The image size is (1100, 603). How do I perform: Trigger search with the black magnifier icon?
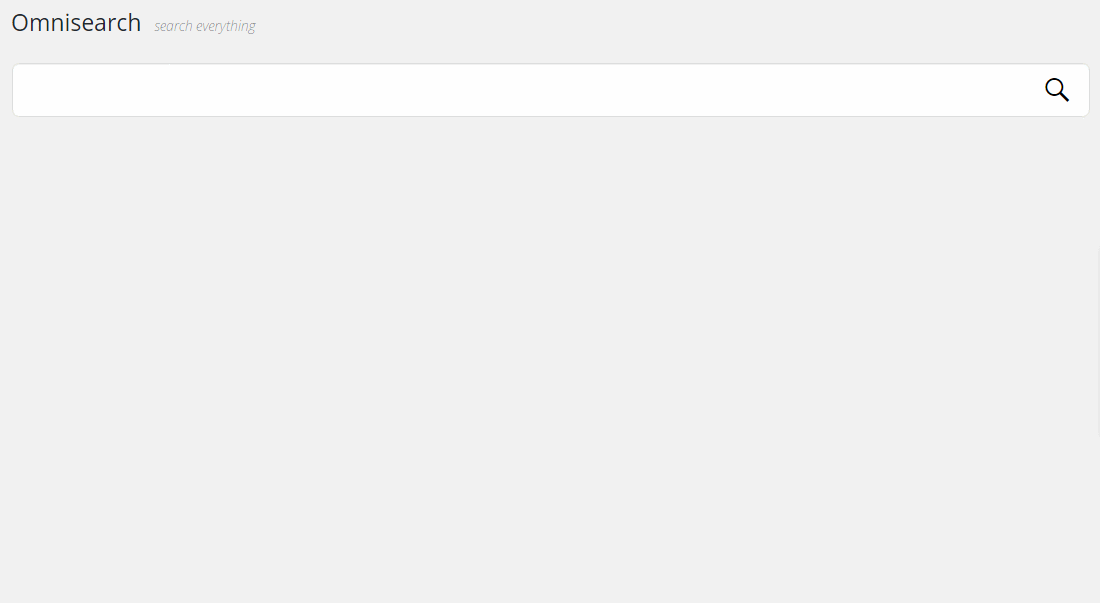1057,90
